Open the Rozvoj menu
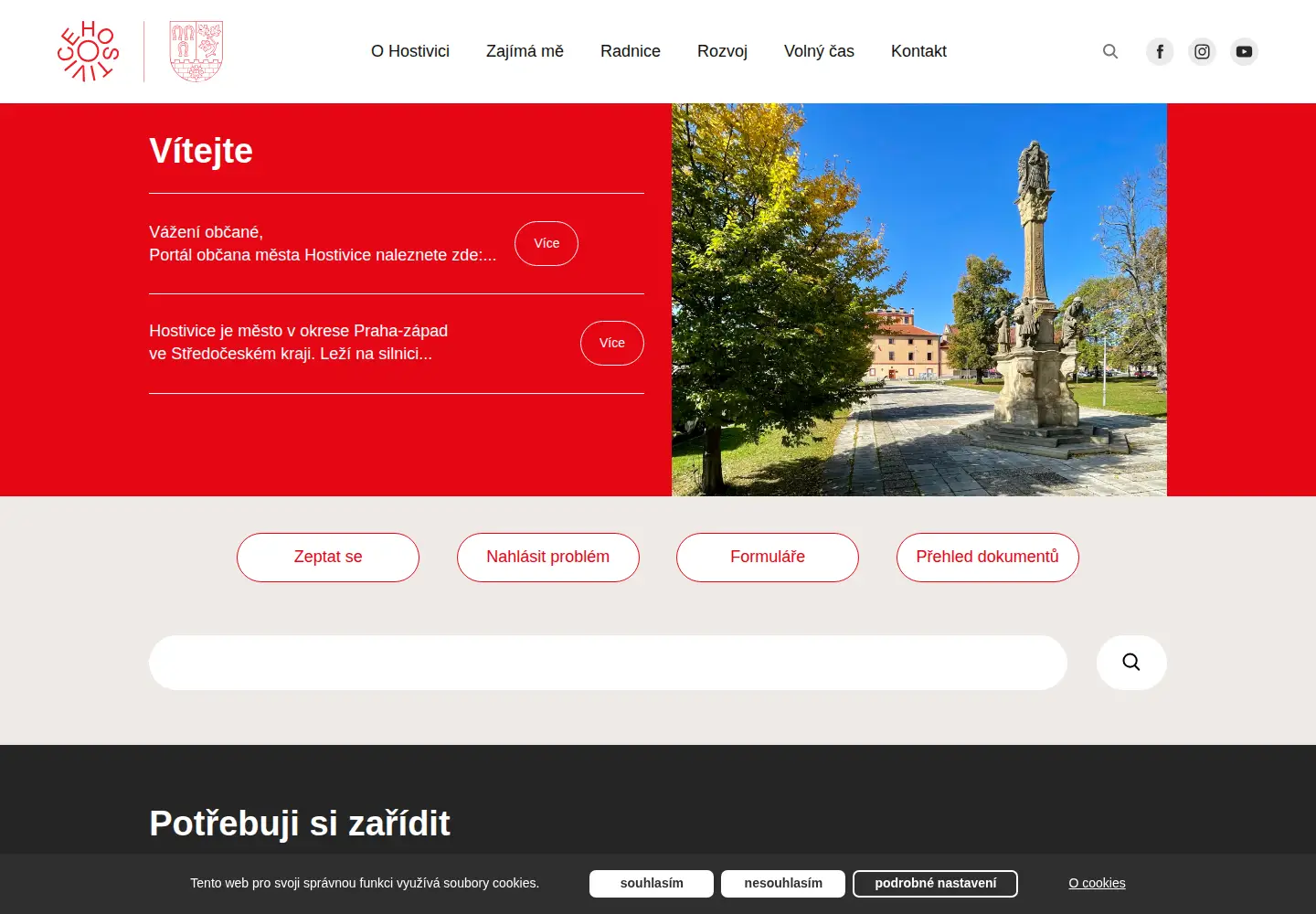 (722, 51)
